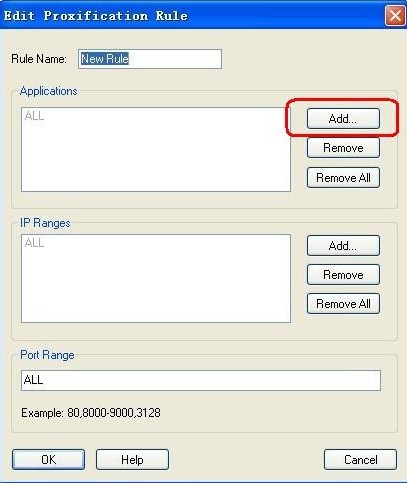Add an application to the rule
Viewport: 407px width, 483px height.
[343, 118]
